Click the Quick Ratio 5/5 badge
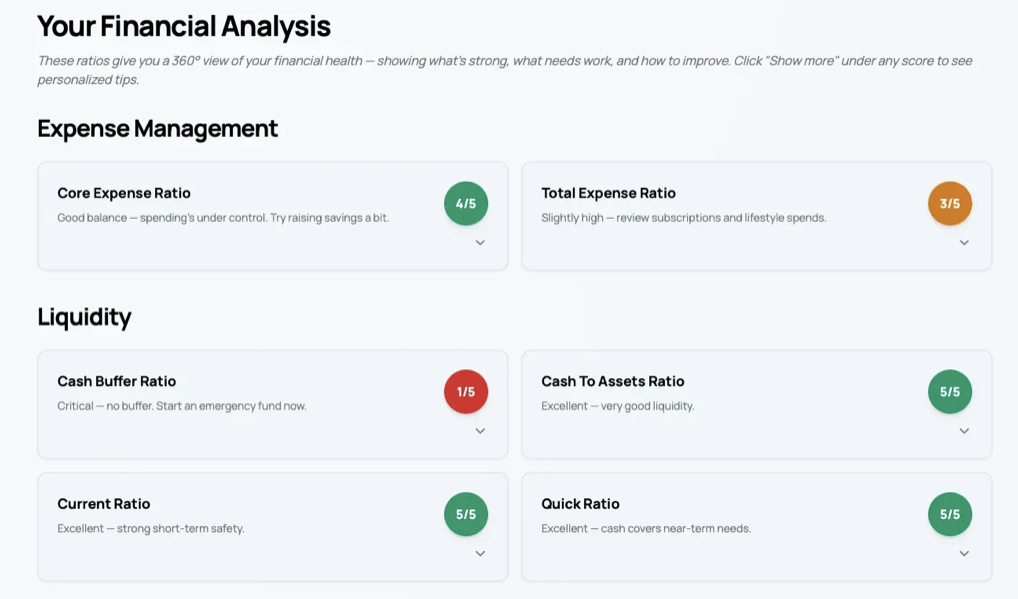This screenshot has width=1018, height=599. 950,515
